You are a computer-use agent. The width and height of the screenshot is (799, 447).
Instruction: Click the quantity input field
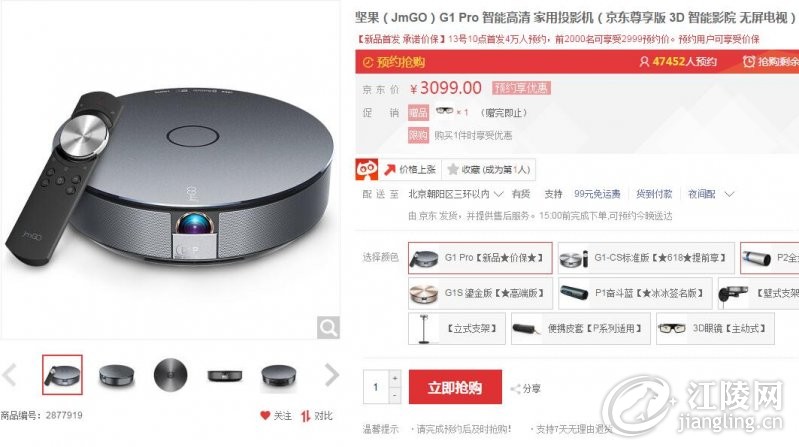(376, 387)
